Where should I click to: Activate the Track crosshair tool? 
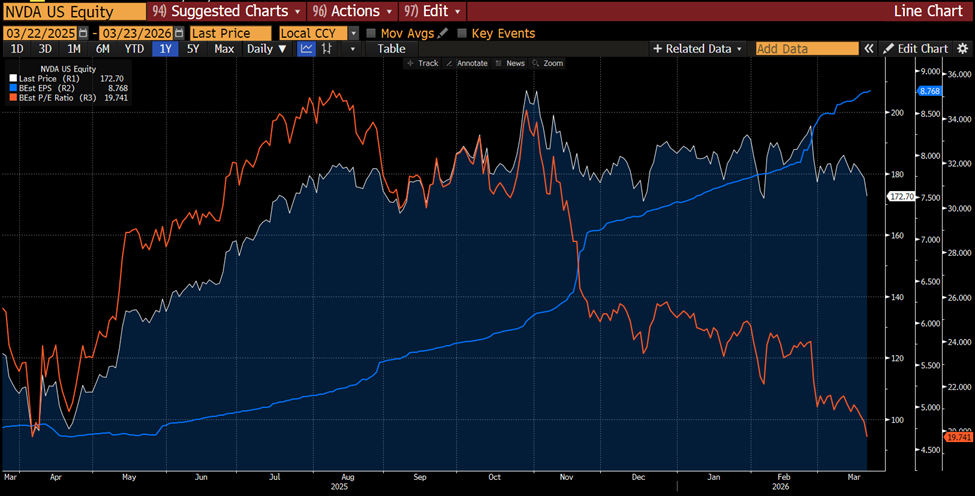[x=422, y=63]
